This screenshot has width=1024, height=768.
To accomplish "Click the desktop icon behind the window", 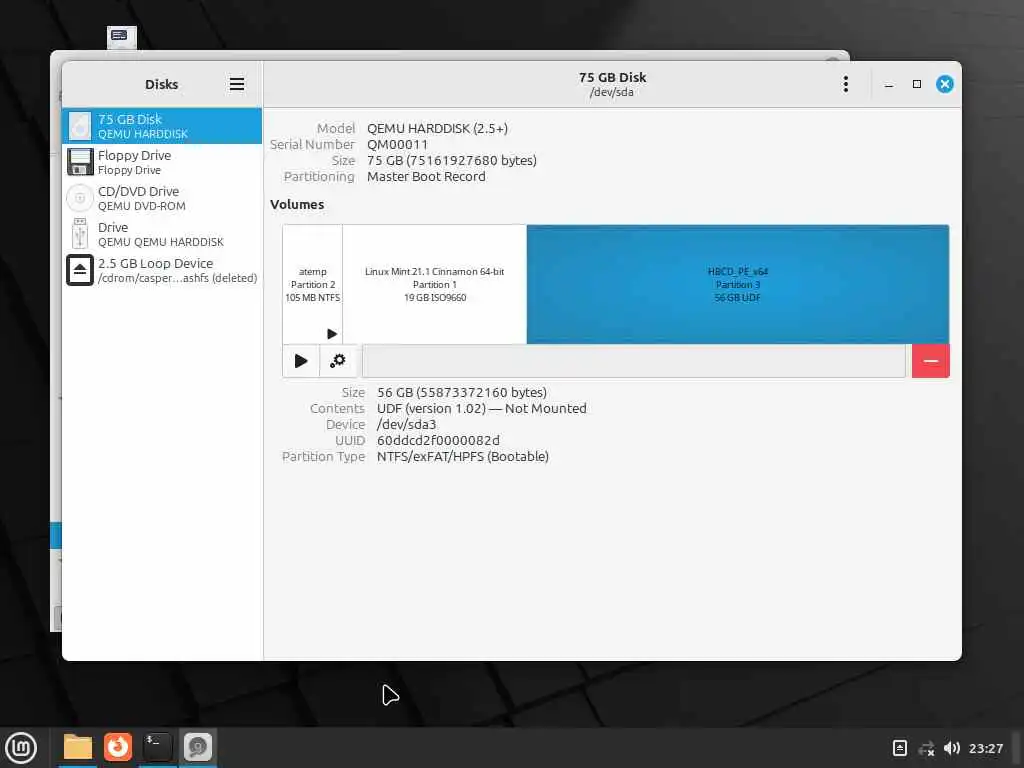I will 121,37.
